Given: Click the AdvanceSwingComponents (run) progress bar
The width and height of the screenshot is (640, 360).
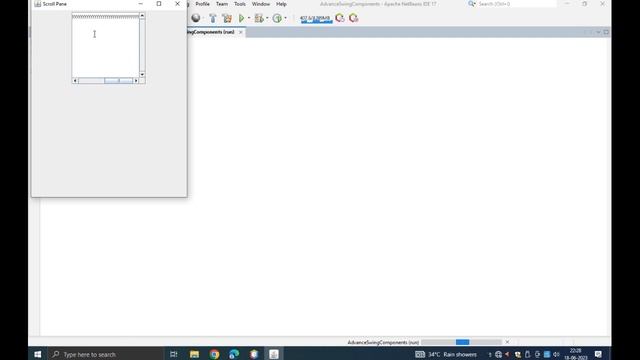Looking at the screenshot, I should tap(461, 342).
